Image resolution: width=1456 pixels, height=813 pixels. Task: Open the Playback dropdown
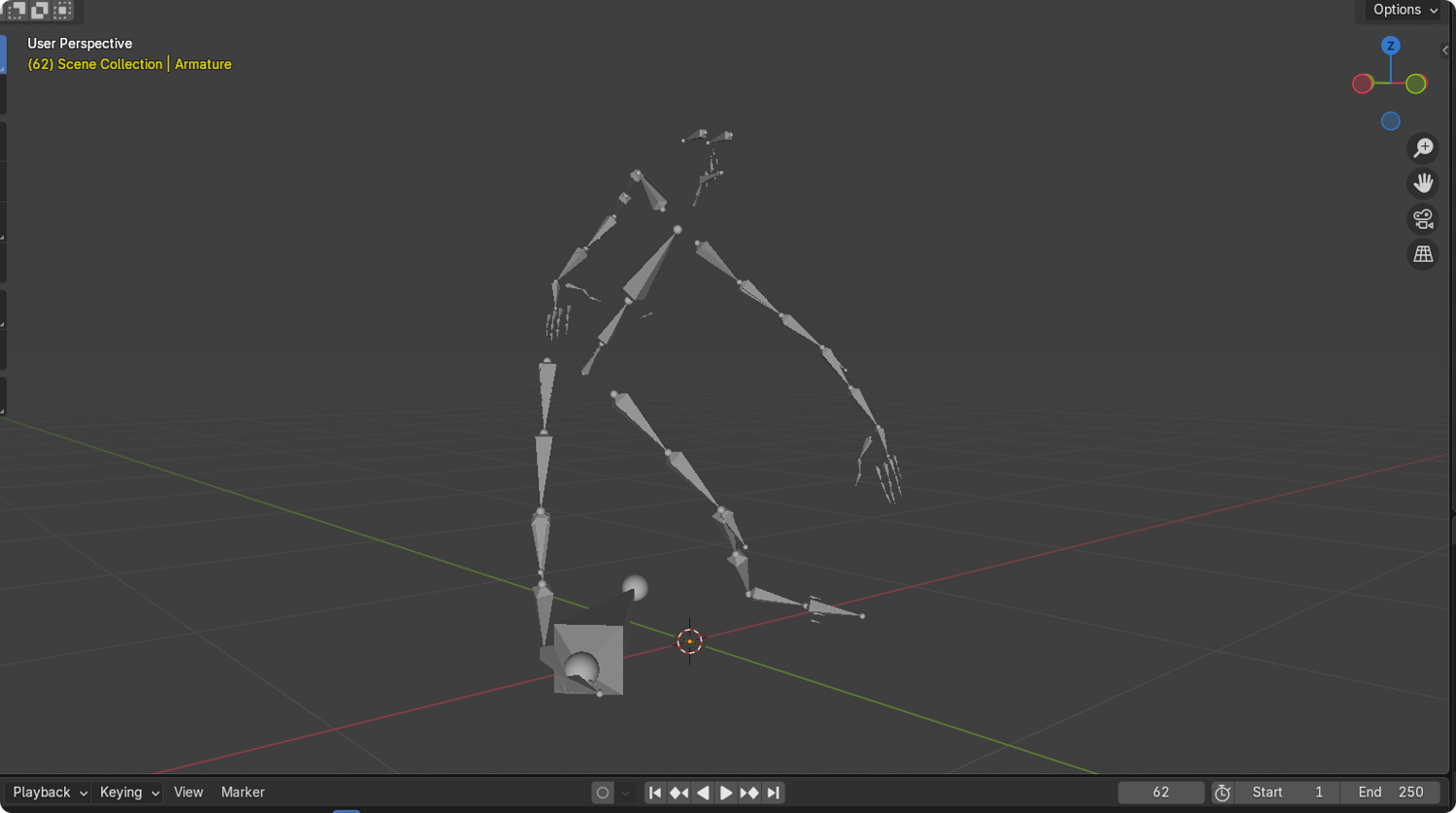(x=50, y=793)
